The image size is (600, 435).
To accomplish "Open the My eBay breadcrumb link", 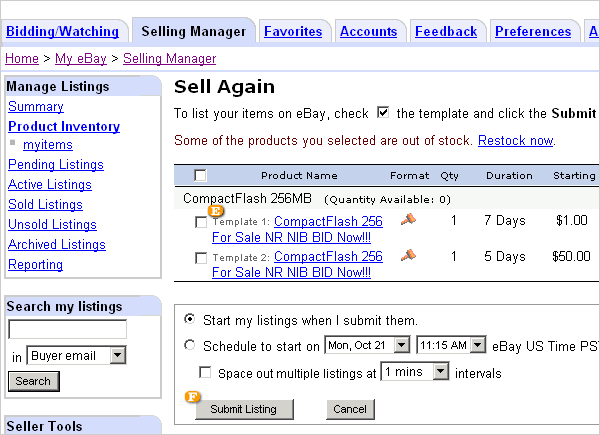I will click(81, 59).
